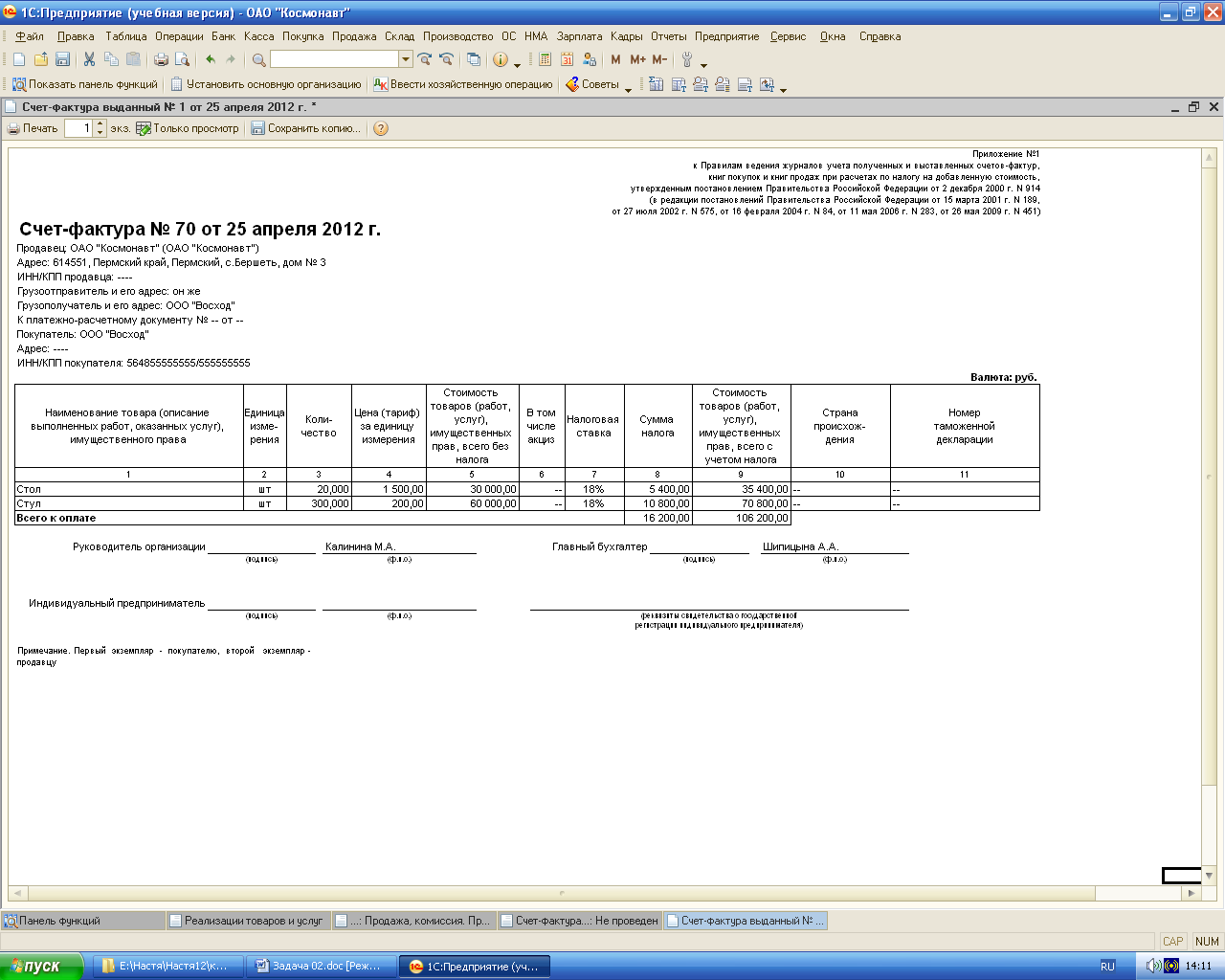
Task: Click the Find next icon
Action: (x=425, y=59)
